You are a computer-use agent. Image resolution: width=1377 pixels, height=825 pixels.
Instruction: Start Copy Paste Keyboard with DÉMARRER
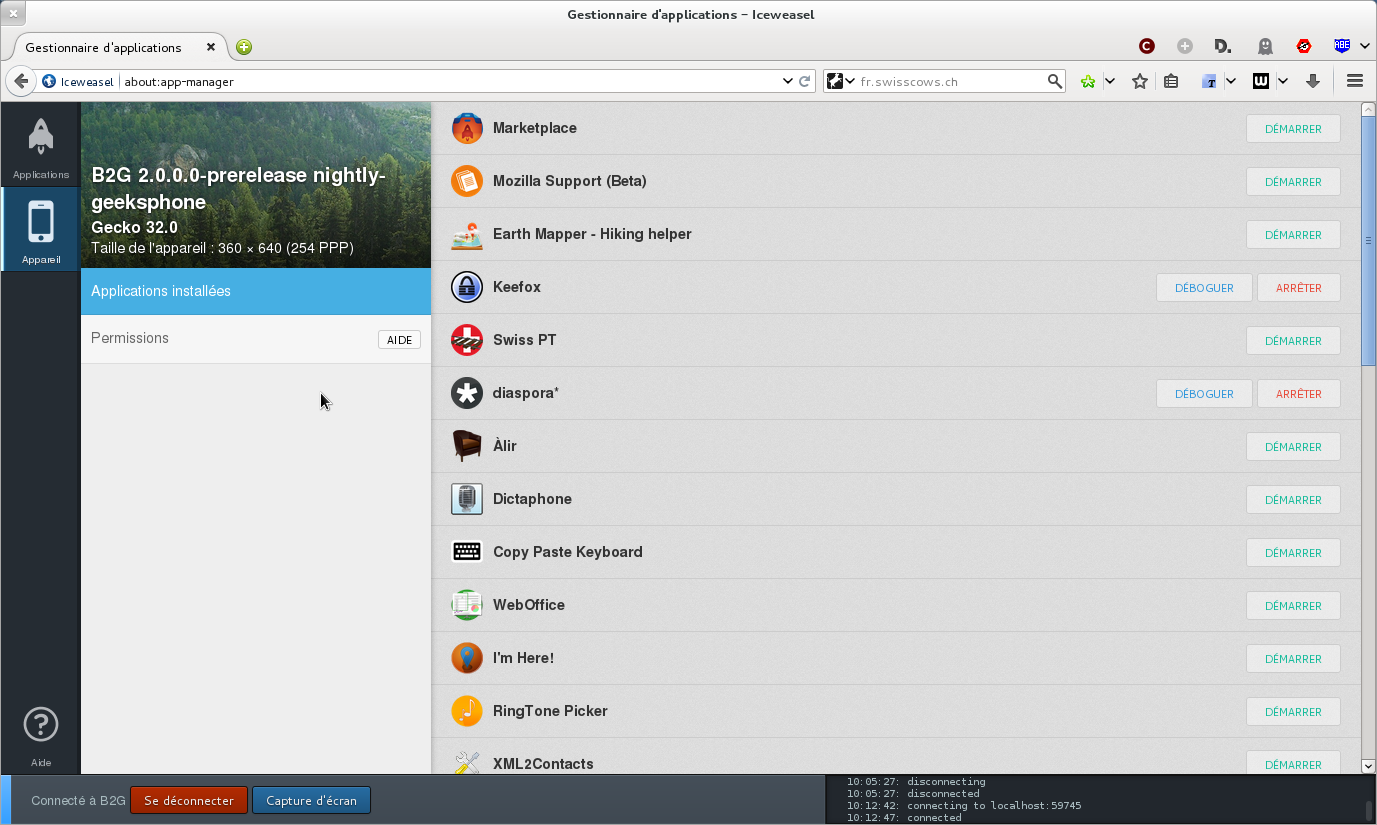pyautogui.click(x=1293, y=553)
